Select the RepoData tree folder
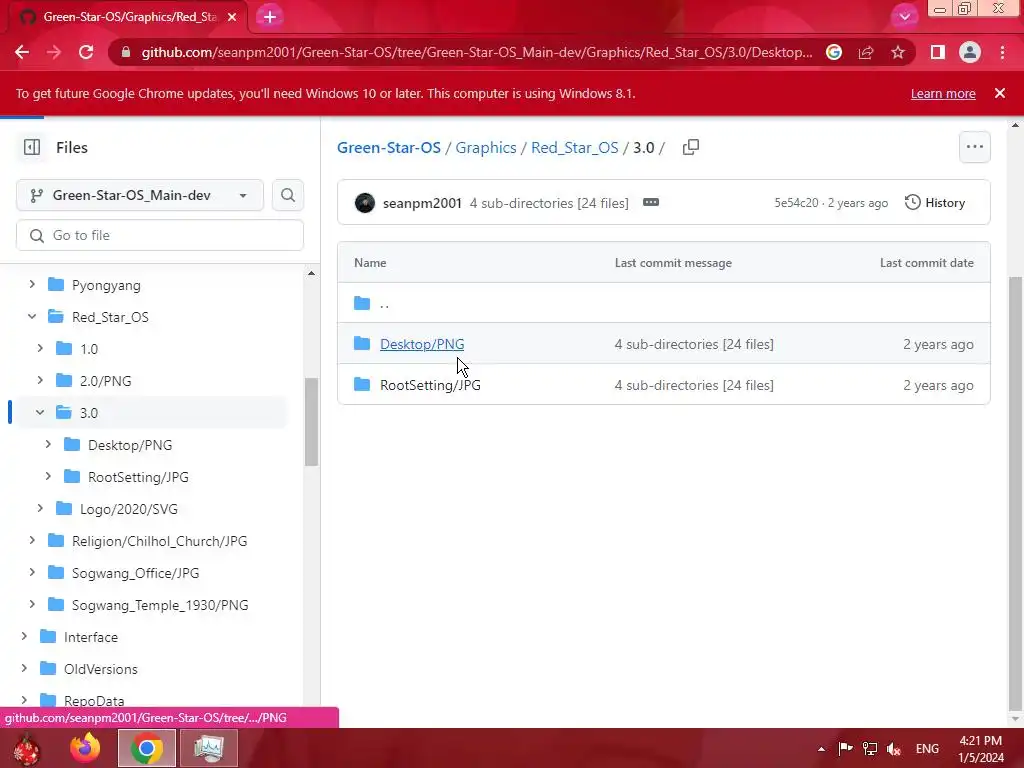Viewport: 1024px width, 768px height. tap(94, 701)
